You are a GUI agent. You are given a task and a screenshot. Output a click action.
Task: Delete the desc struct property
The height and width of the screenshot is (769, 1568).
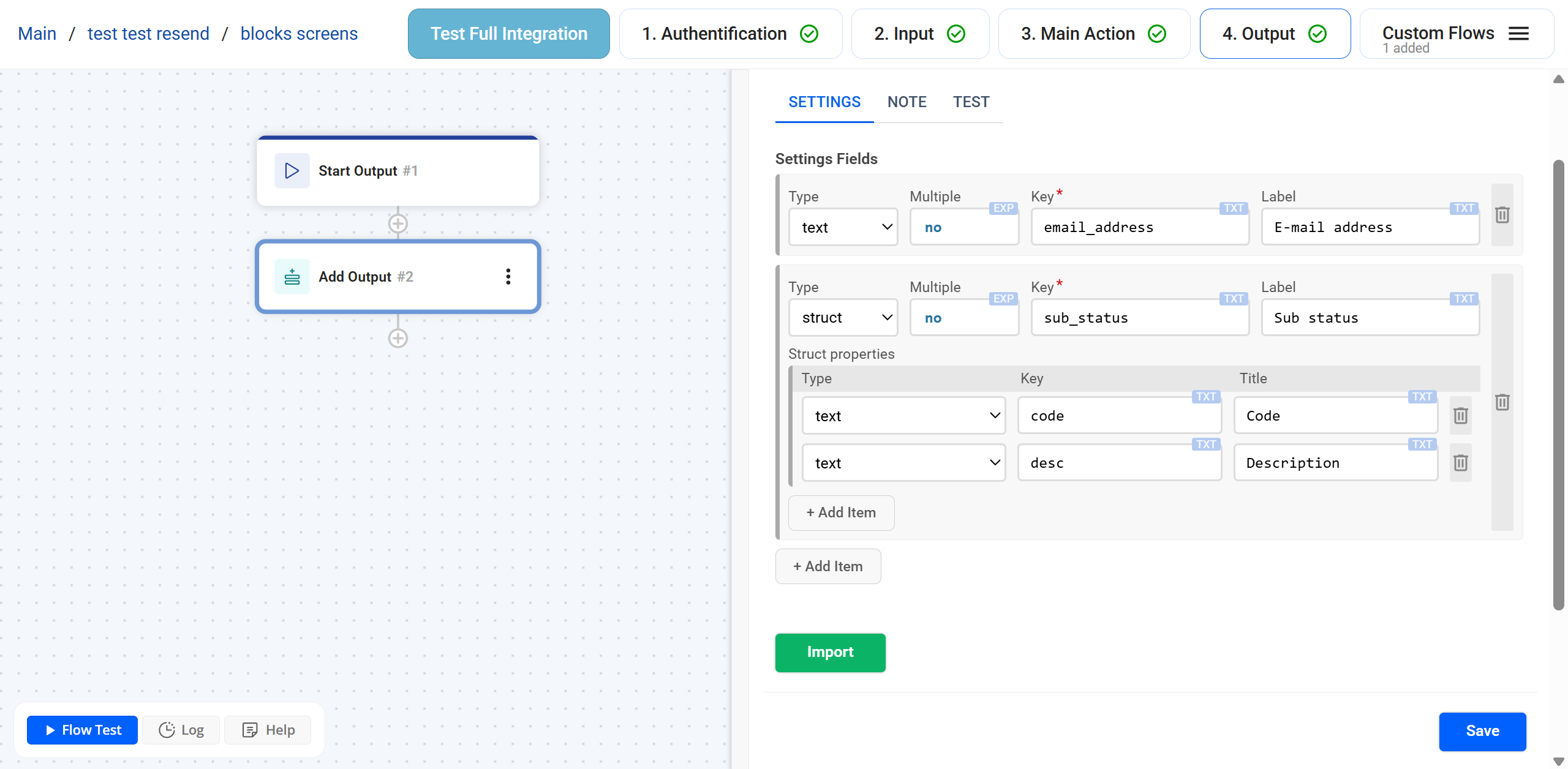(1460, 463)
